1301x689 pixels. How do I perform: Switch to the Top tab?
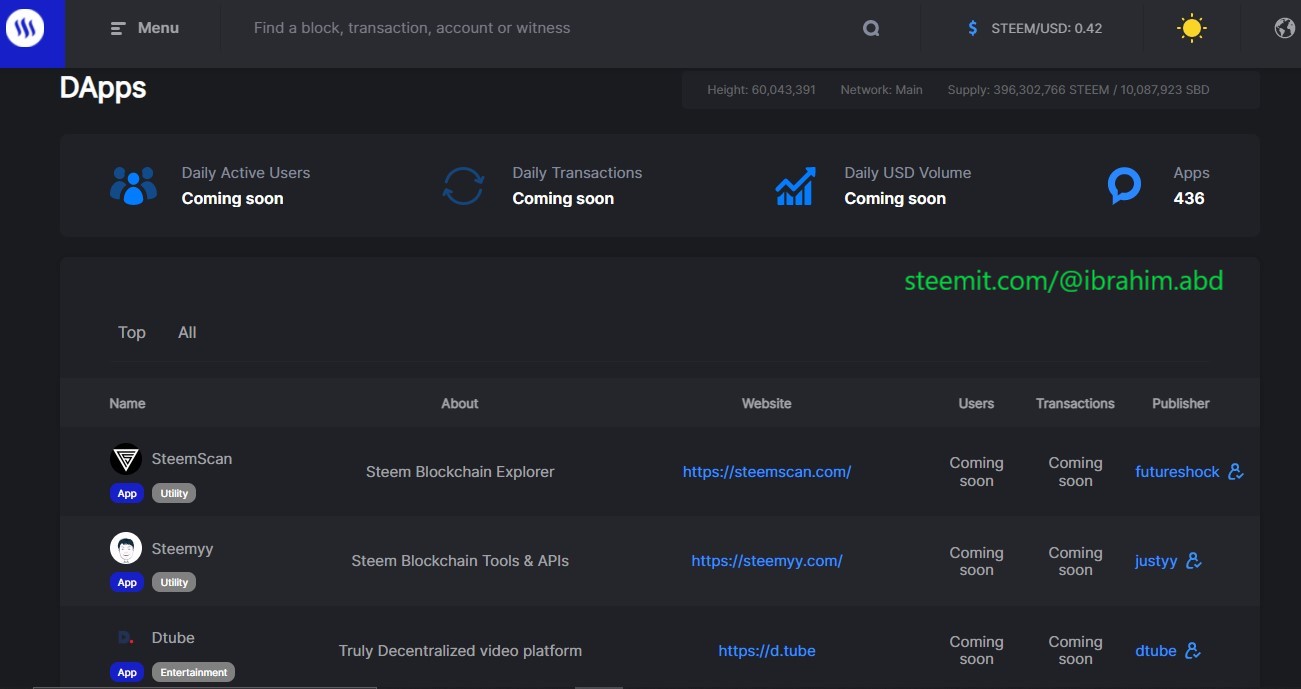click(x=132, y=332)
